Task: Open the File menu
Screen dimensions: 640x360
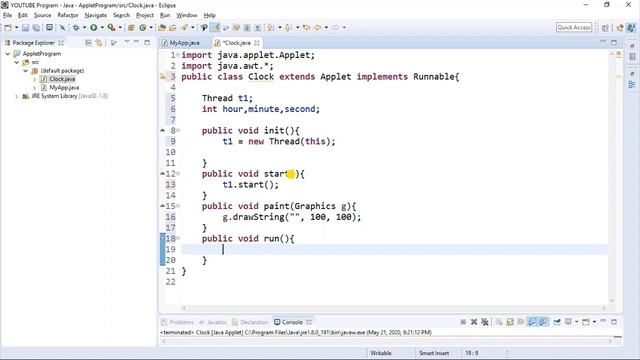Action: 7,15
